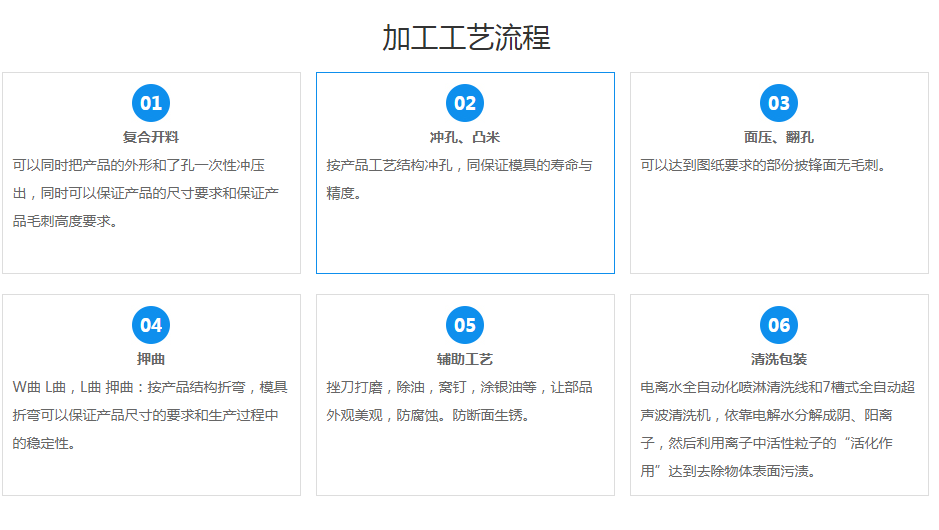Viewport: 939px width, 530px height.
Task: Click the description starting 挫刀打磨，除油
Action: coord(459,401)
